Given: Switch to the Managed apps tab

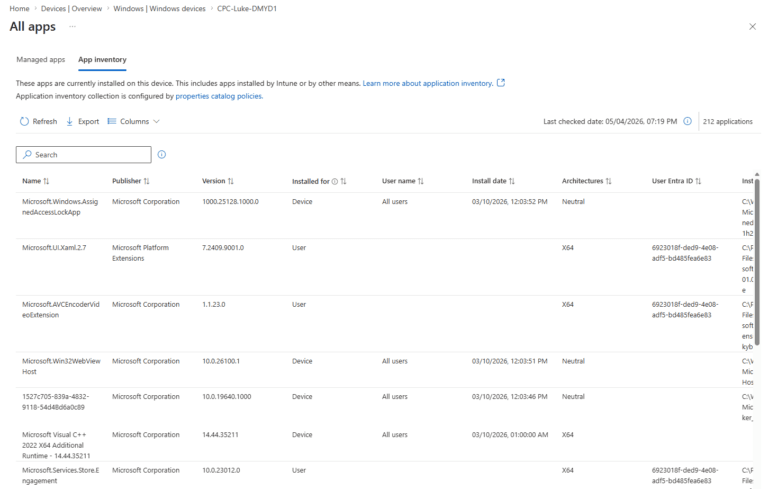Looking at the screenshot, I should click(x=41, y=59).
